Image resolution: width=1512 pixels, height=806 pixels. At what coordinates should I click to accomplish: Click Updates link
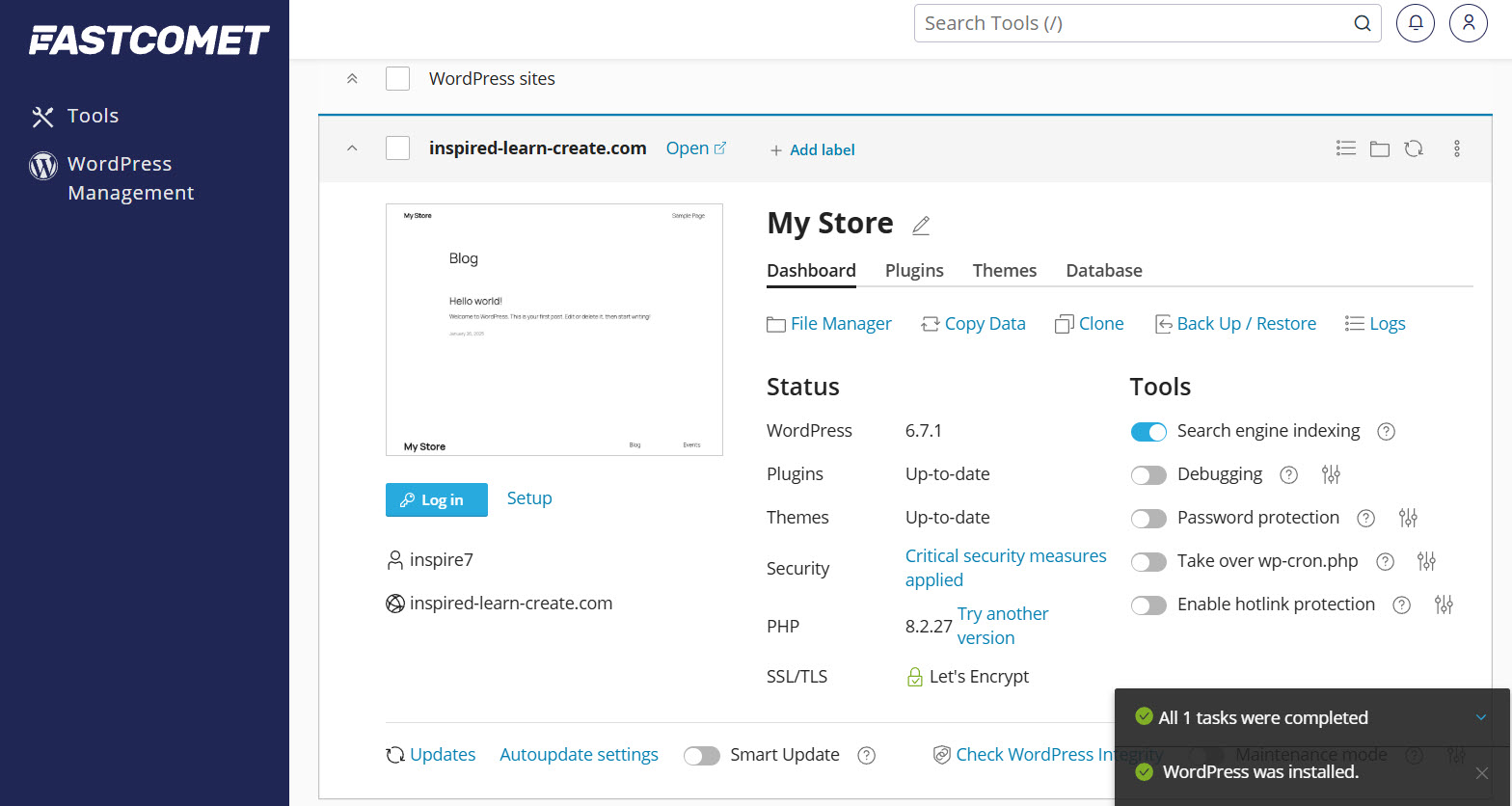click(x=431, y=755)
